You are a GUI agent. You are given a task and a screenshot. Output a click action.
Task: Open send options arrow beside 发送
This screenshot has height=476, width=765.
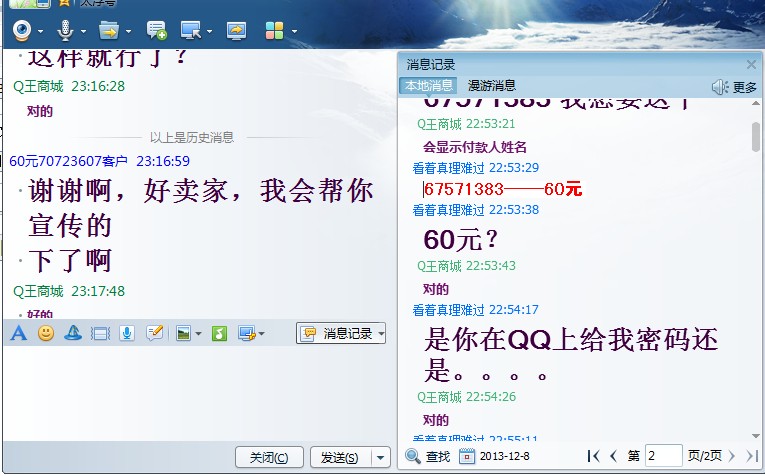(381, 458)
